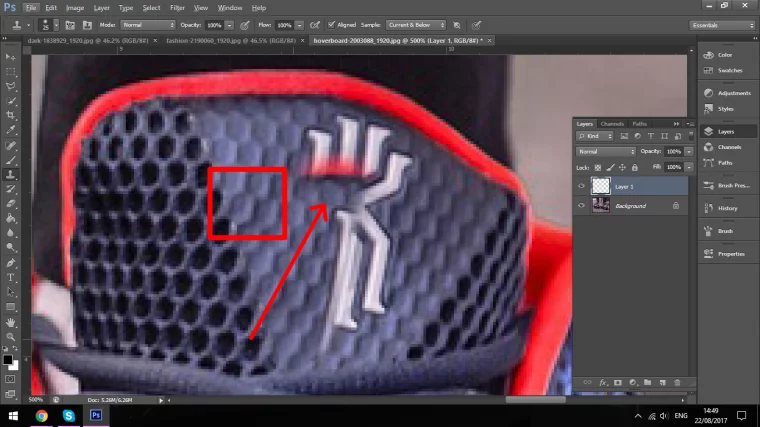Select the Hand tool
Image resolution: width=760 pixels, height=427 pixels.
(x=11, y=322)
